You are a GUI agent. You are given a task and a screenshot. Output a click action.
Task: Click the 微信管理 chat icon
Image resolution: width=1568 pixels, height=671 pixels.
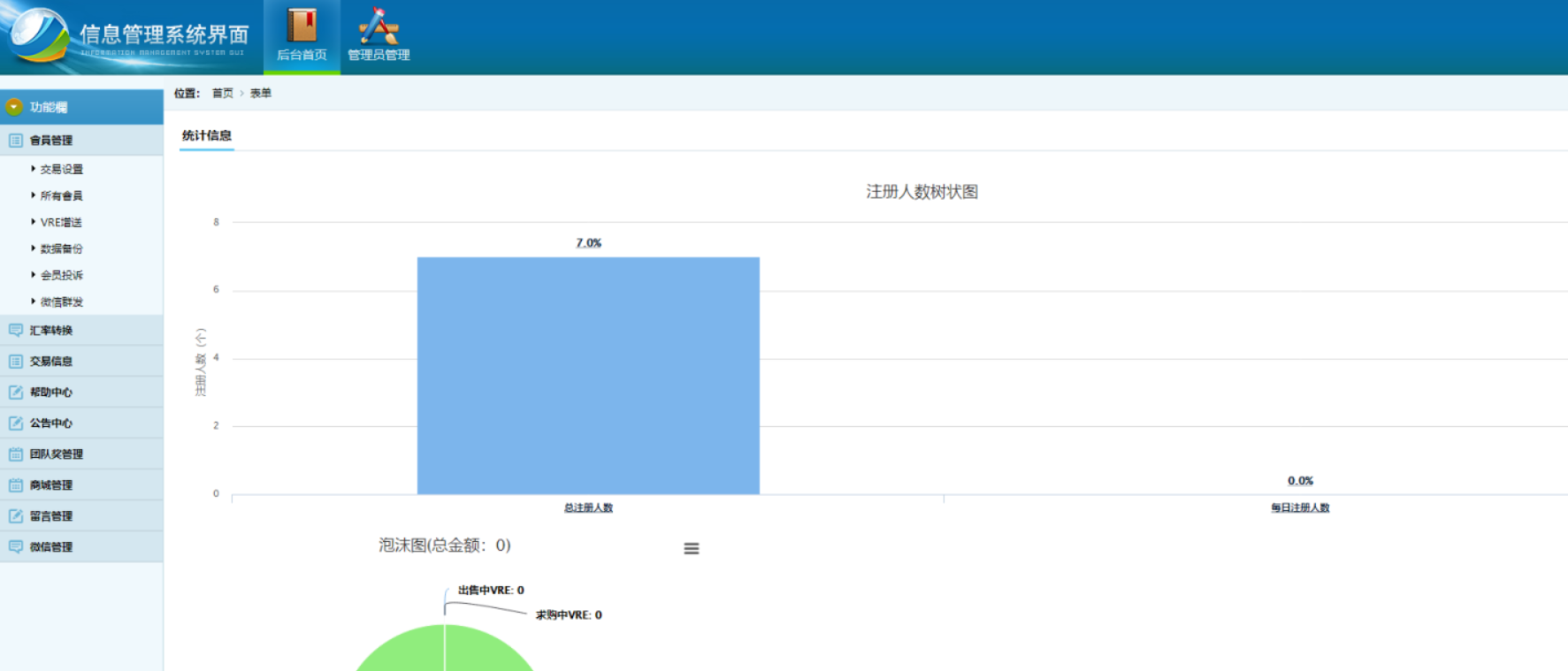click(16, 546)
